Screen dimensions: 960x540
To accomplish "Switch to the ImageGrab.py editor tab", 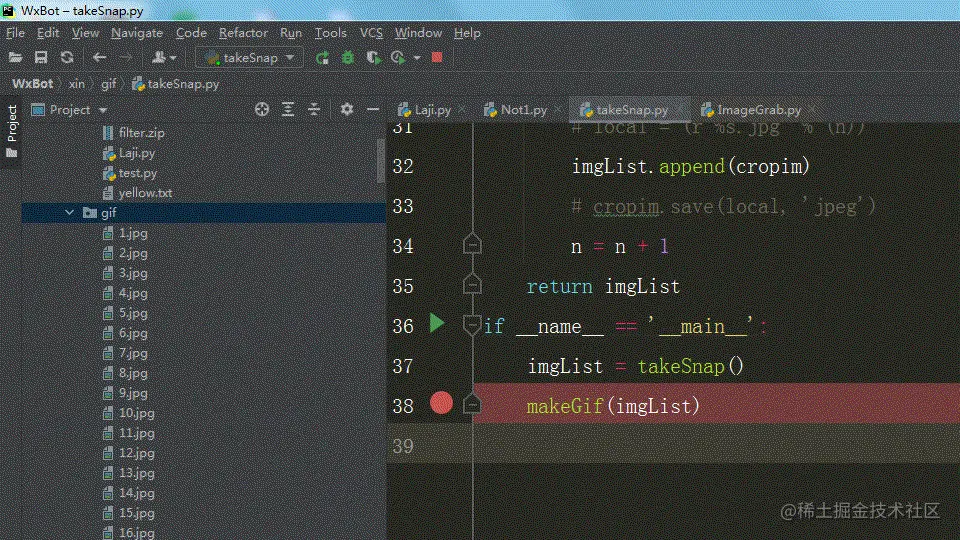I will pyautogui.click(x=751, y=110).
